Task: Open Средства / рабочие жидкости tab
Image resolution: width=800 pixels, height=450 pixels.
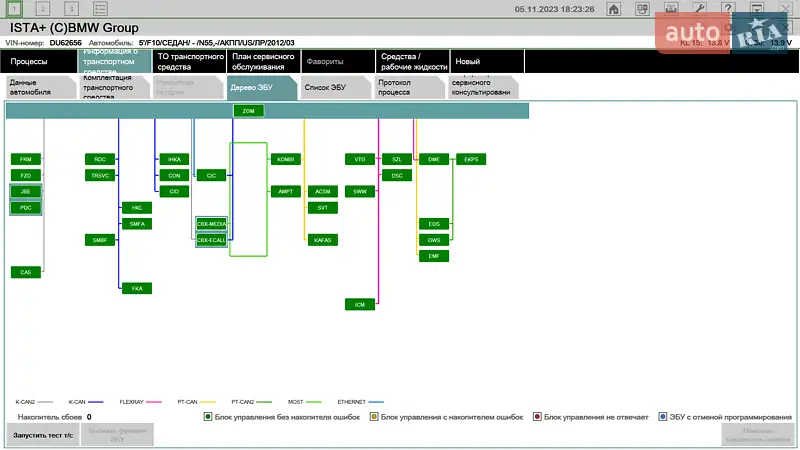Action: click(412, 61)
